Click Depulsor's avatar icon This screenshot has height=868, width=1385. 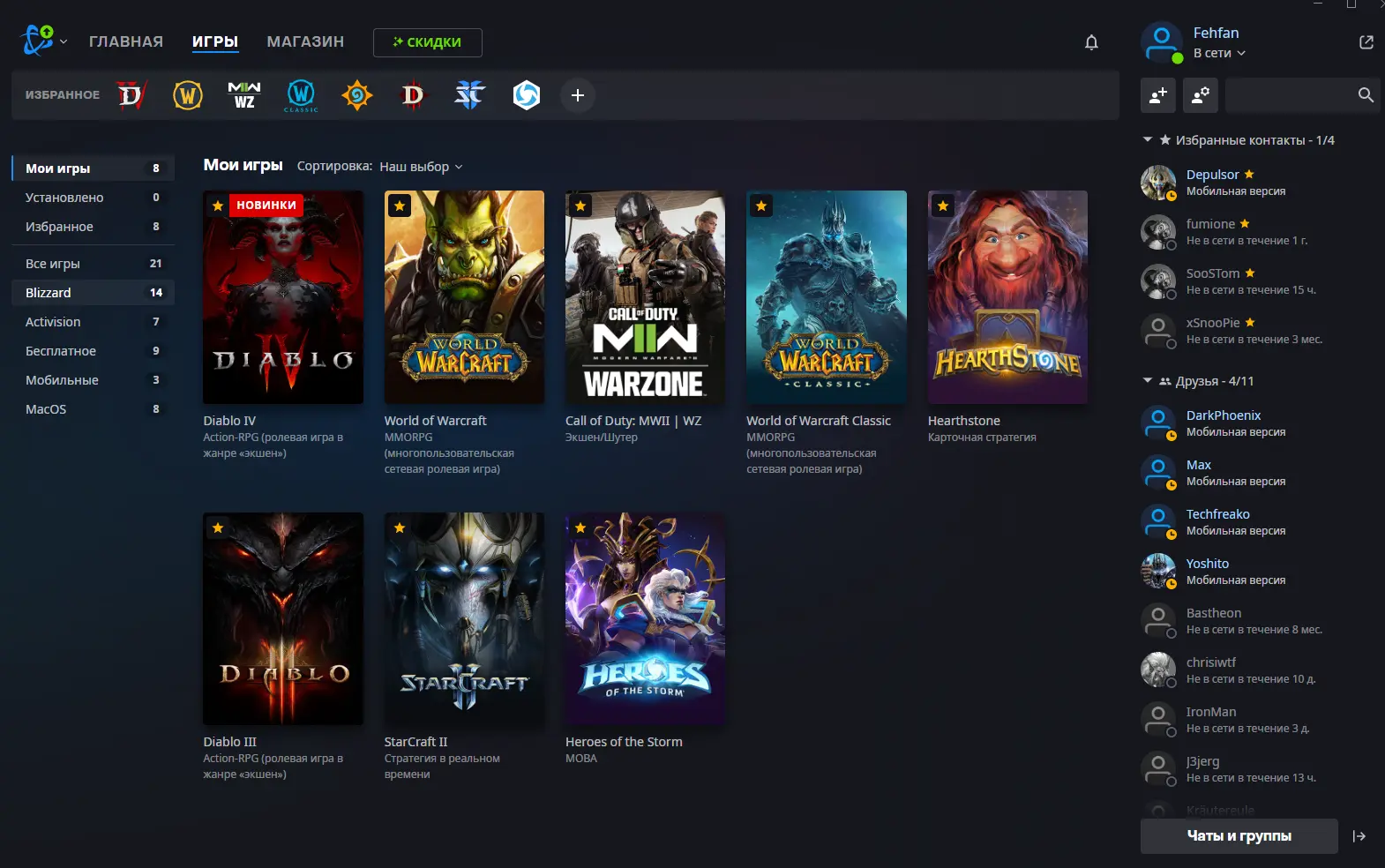(x=1158, y=183)
